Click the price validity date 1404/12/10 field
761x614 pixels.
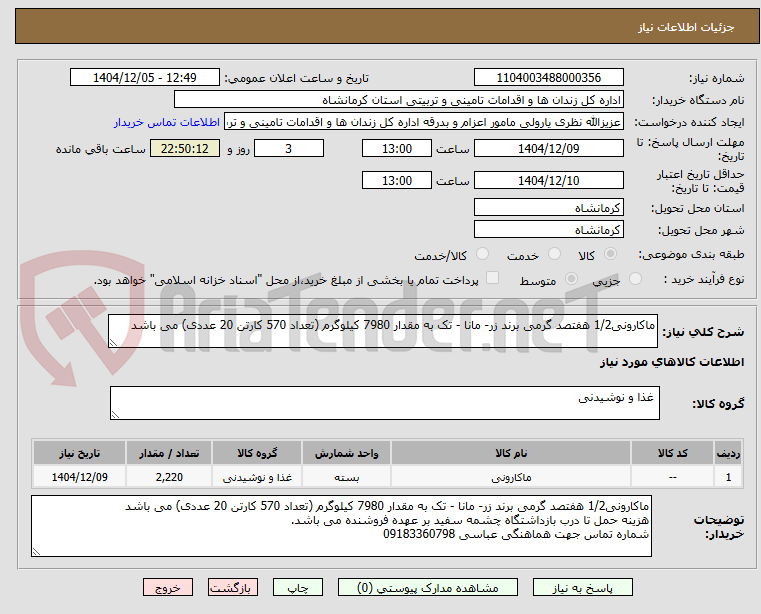(548, 181)
